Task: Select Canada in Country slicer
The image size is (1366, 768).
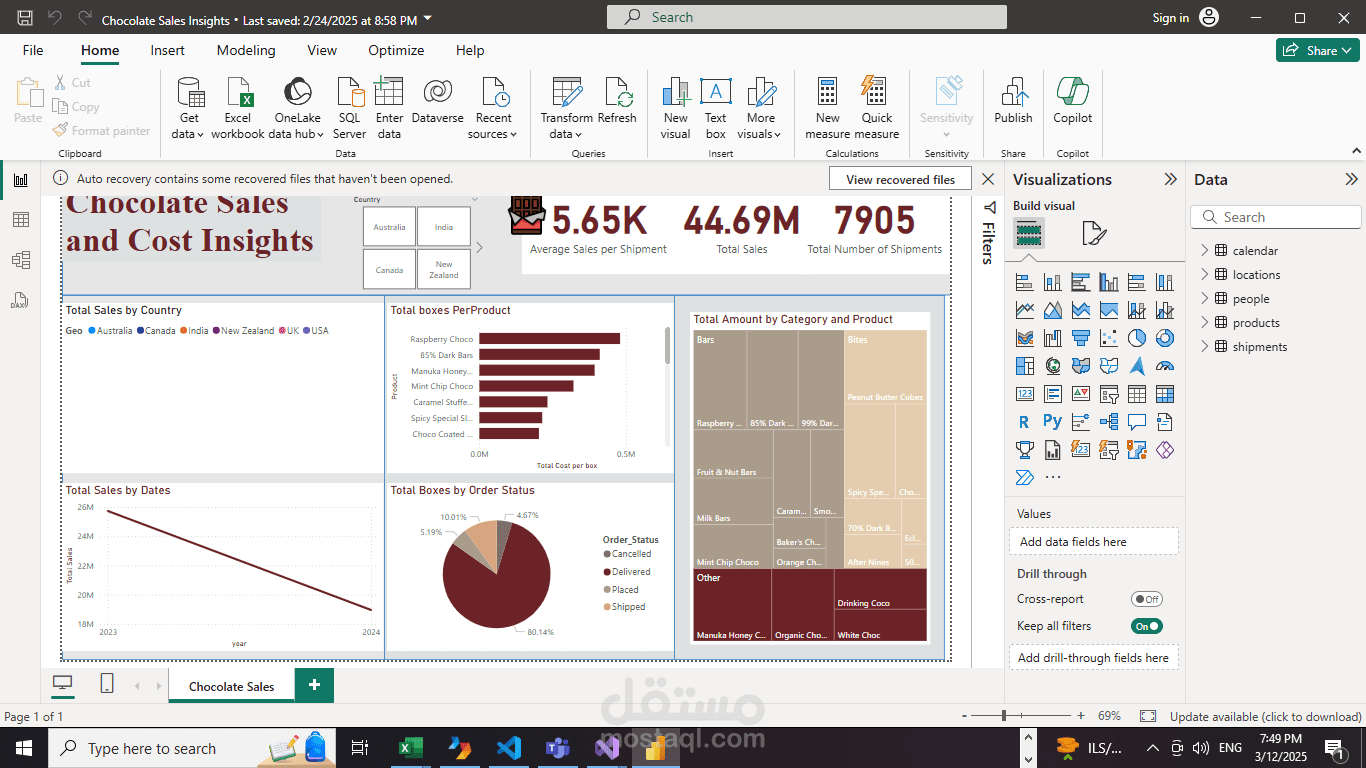Action: [x=389, y=270]
